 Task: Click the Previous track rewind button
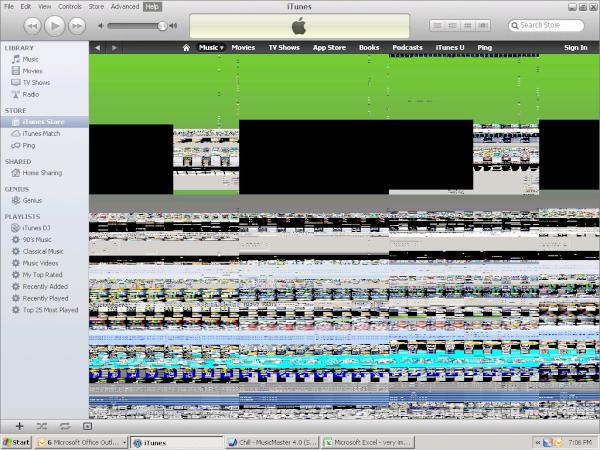33,26
